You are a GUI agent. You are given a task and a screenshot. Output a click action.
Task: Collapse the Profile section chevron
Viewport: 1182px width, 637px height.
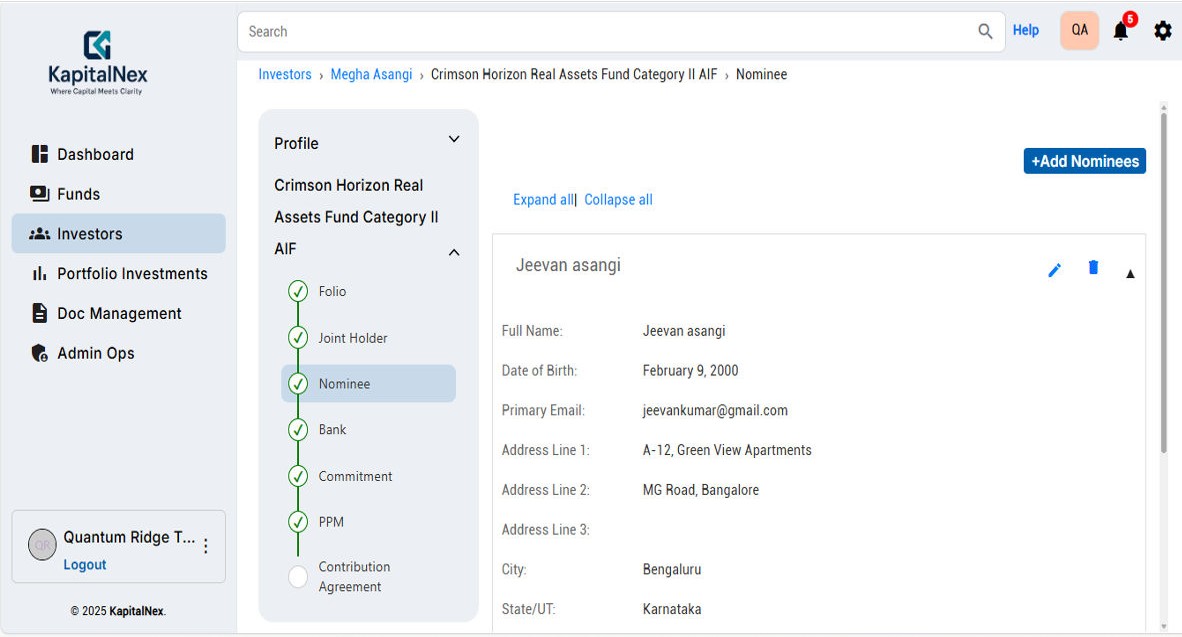coord(454,139)
